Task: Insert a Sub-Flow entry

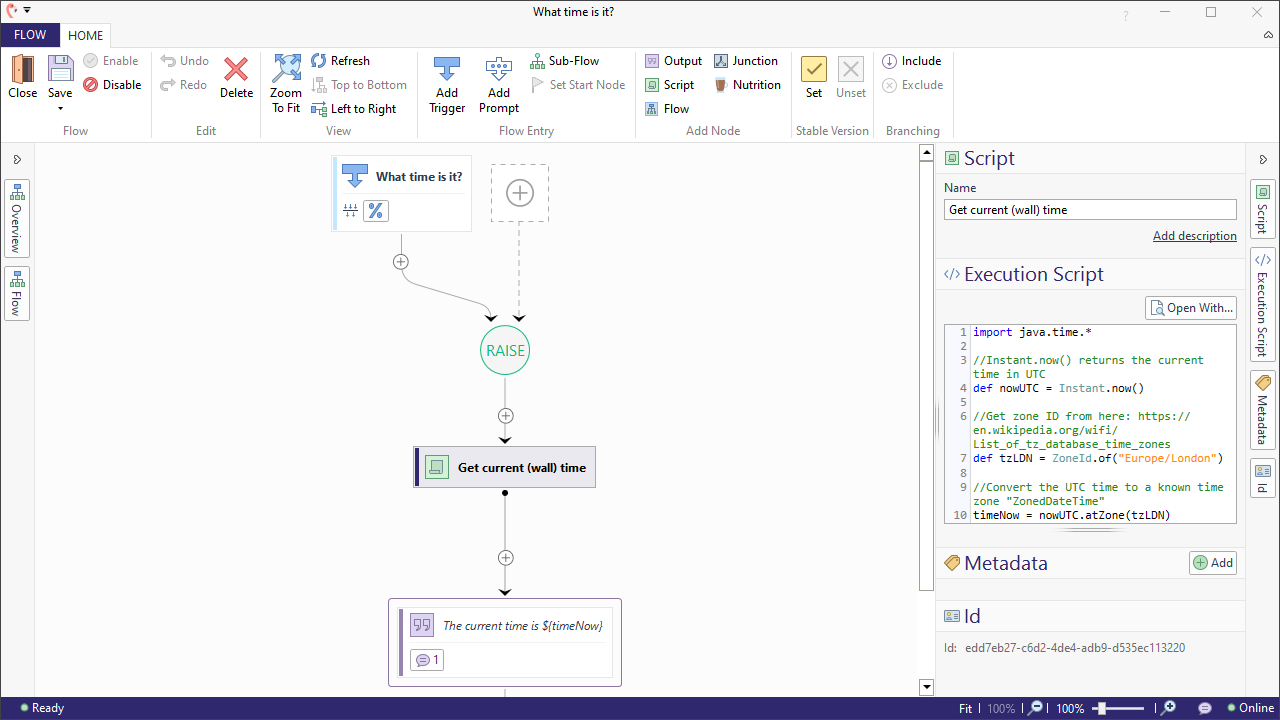Action: tap(564, 61)
